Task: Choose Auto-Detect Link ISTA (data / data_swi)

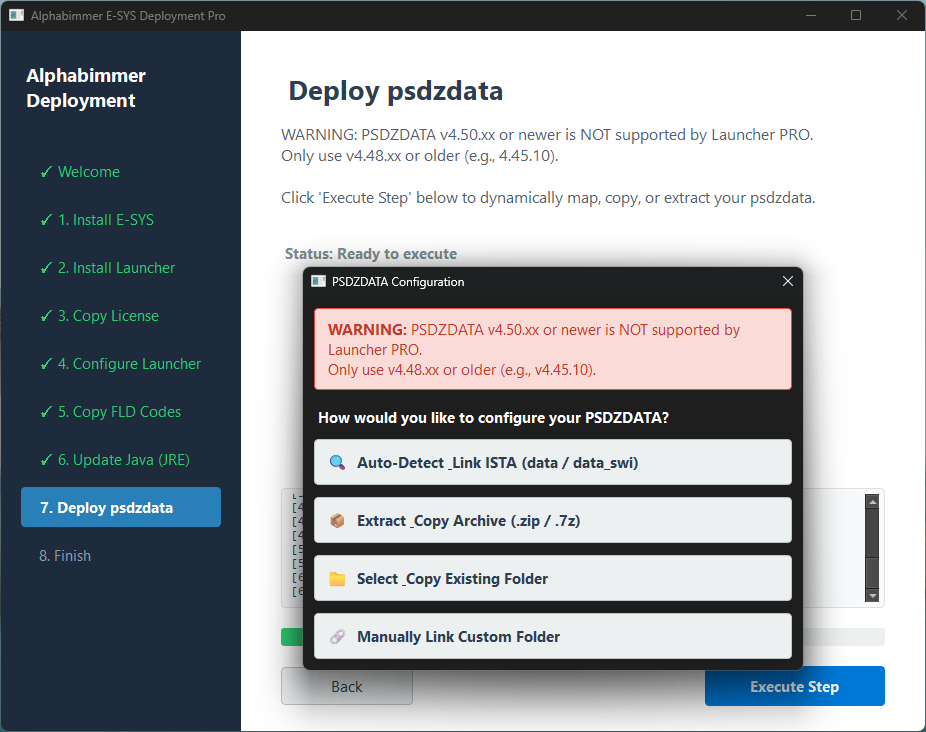Action: coord(553,462)
